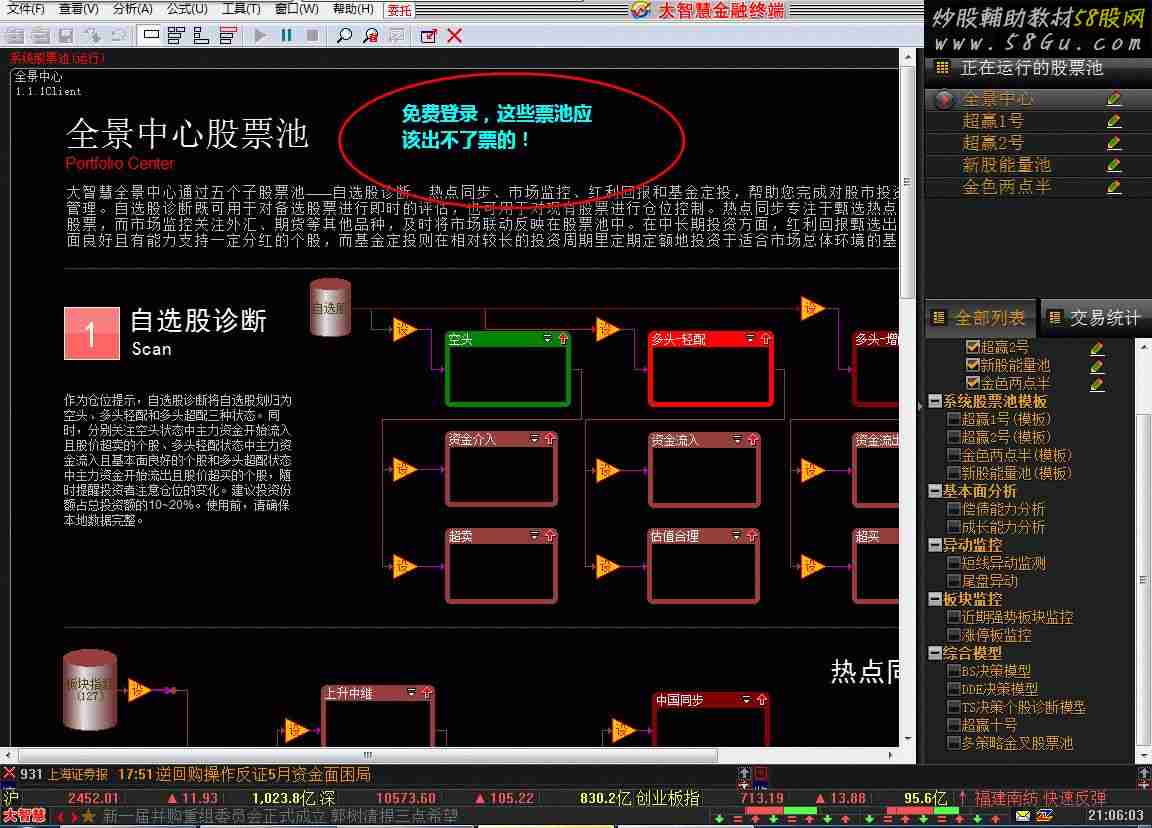
Task: Check 成长能力分析 checkbox
Action: 954,527
